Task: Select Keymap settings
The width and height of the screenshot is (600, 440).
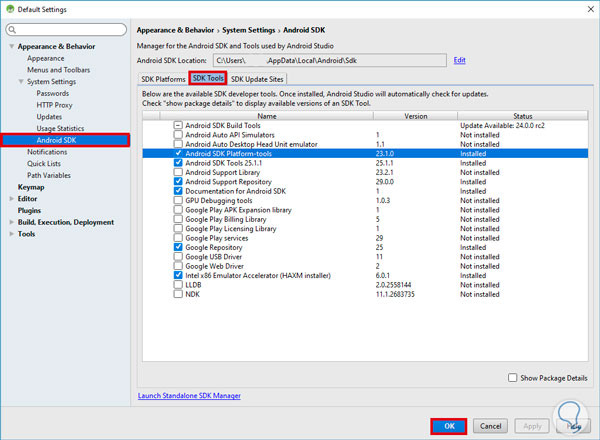Action: (31, 187)
